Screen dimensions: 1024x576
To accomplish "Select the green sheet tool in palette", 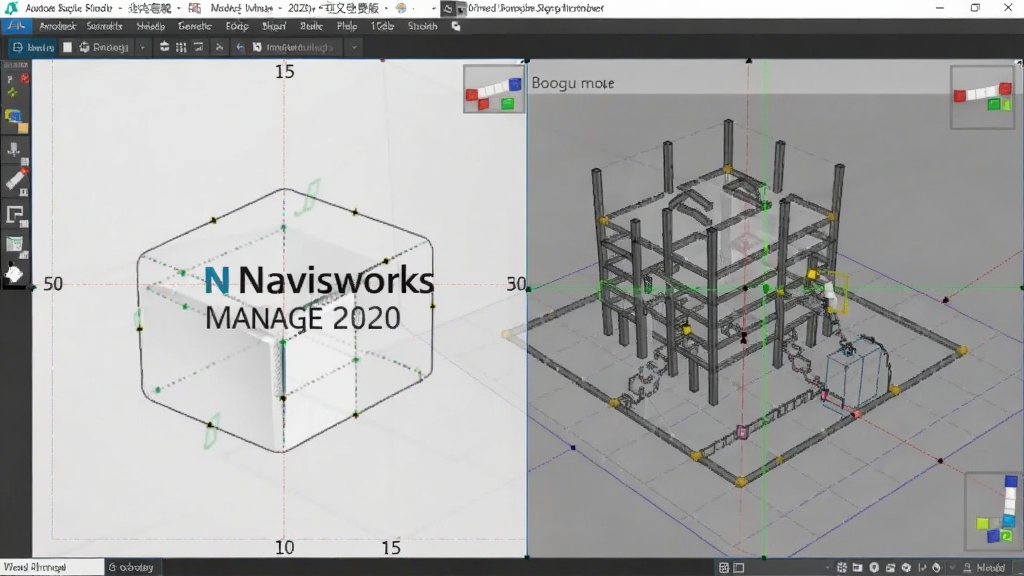I will click(15, 245).
